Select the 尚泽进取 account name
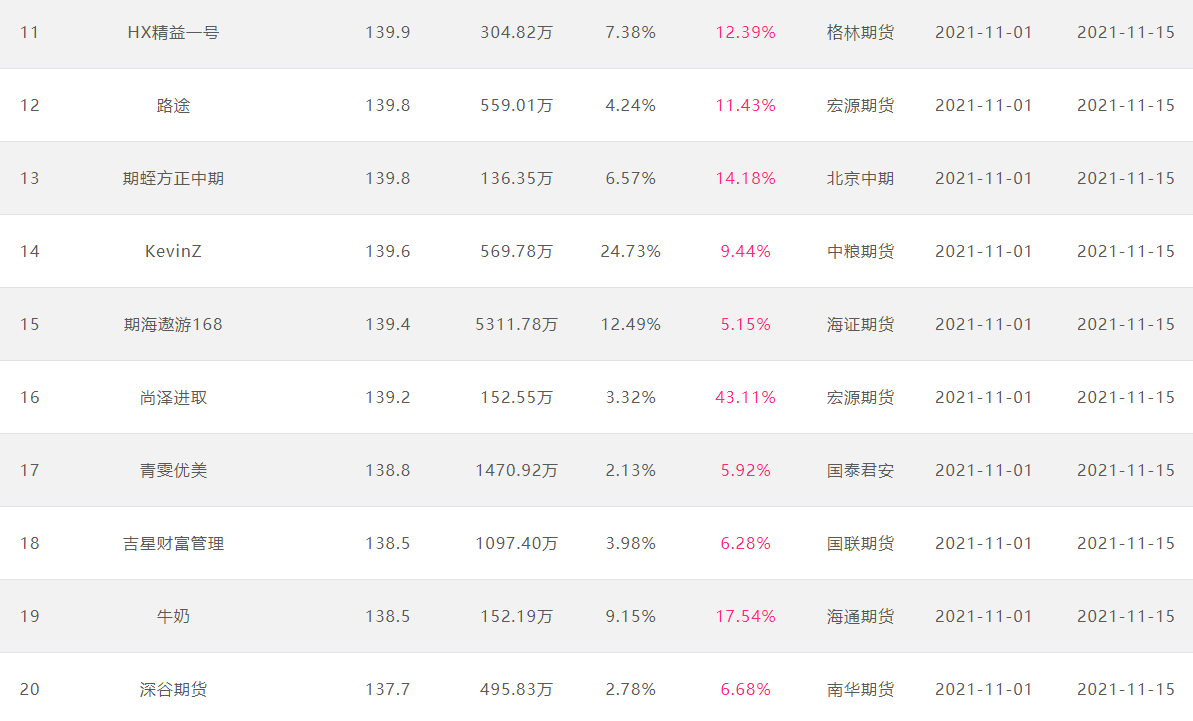 click(x=173, y=398)
